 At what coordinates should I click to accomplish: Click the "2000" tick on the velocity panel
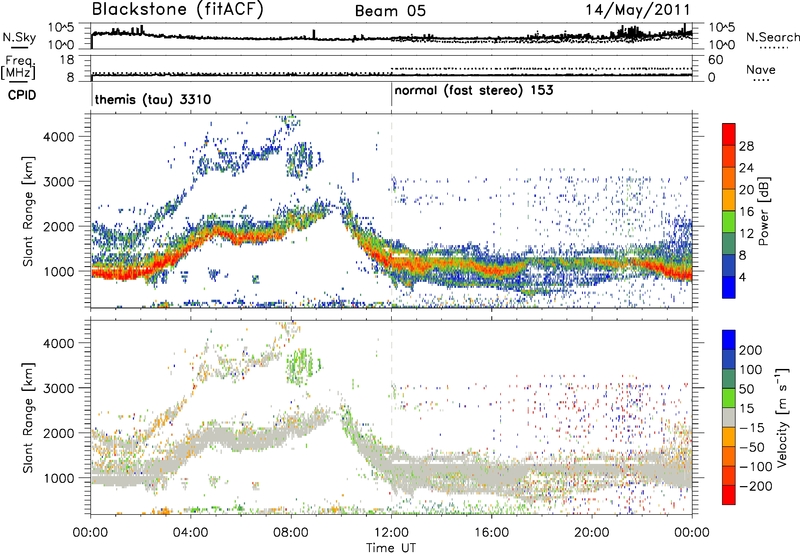click(58, 433)
